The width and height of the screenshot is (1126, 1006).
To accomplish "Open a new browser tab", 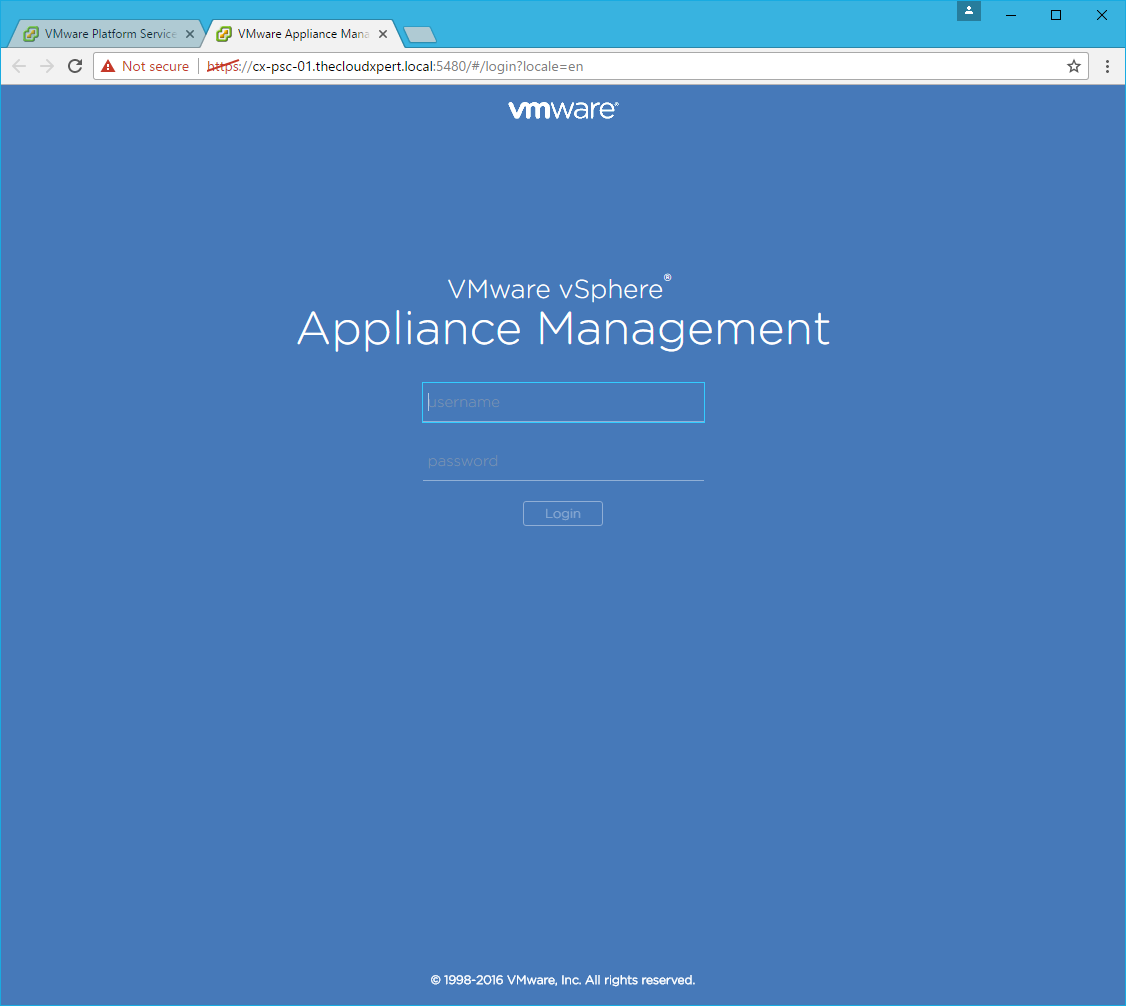I will (x=419, y=35).
